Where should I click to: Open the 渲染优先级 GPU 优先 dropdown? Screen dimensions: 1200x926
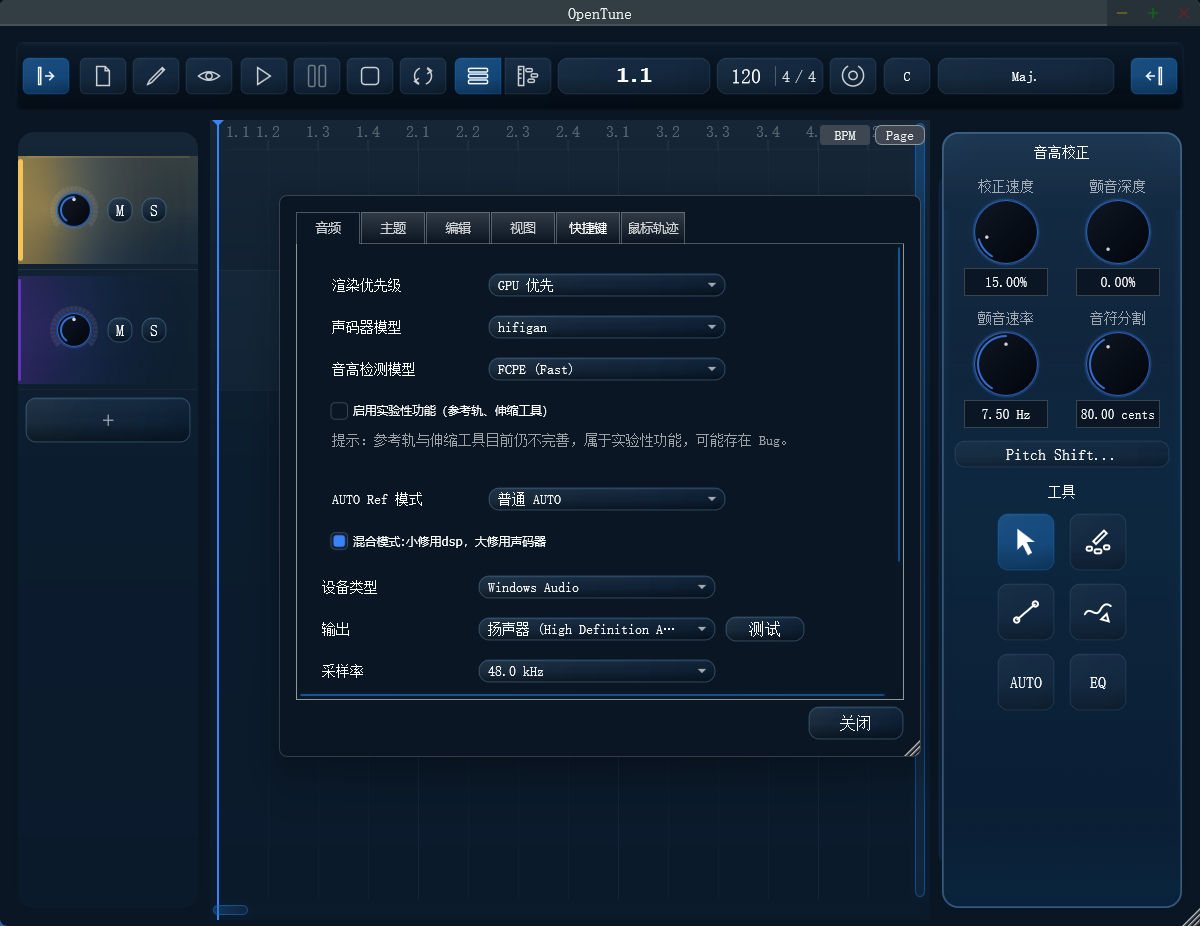point(607,285)
